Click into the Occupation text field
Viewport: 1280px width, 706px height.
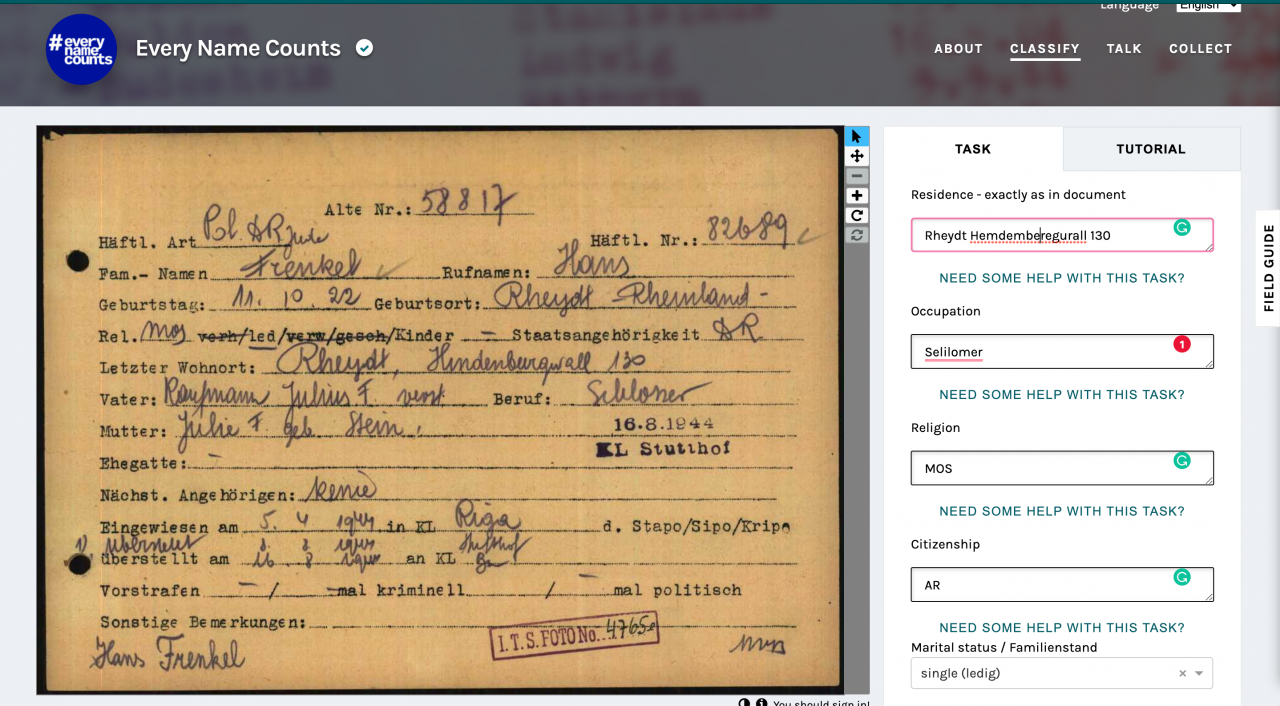pos(1062,352)
